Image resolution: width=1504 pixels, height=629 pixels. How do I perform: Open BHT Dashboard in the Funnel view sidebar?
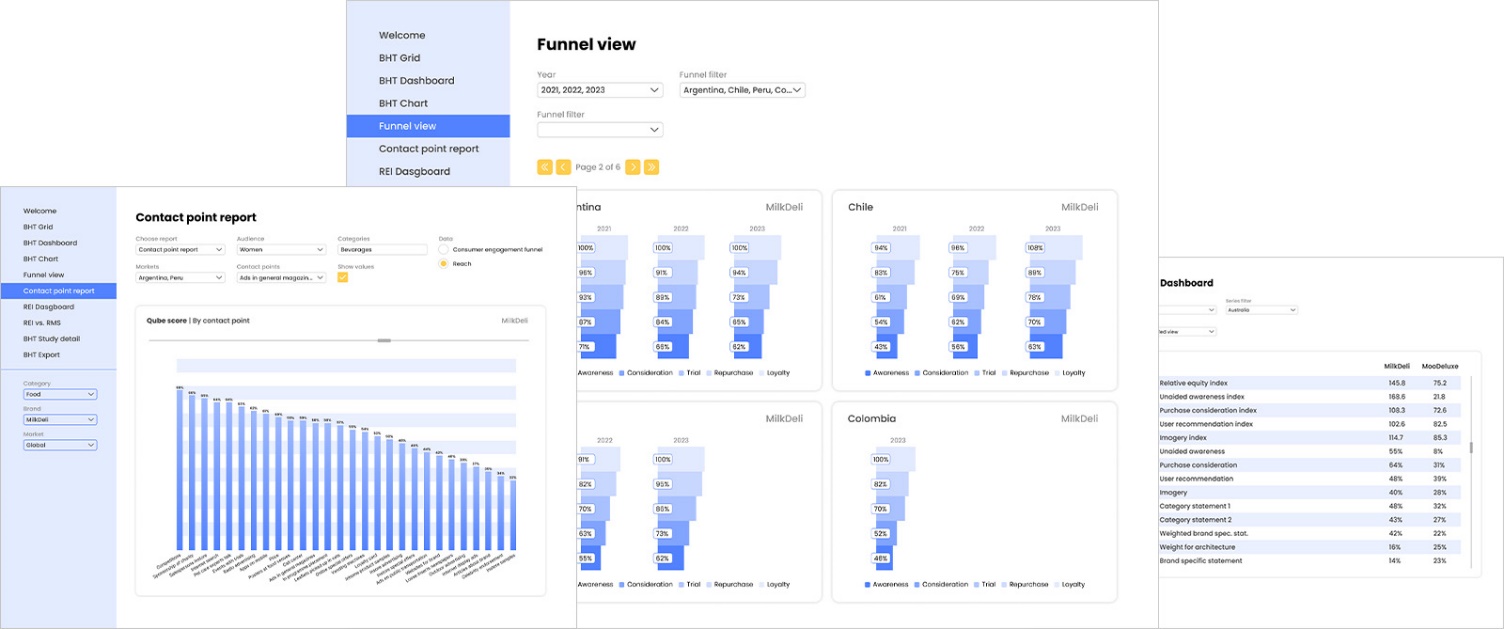click(x=416, y=81)
